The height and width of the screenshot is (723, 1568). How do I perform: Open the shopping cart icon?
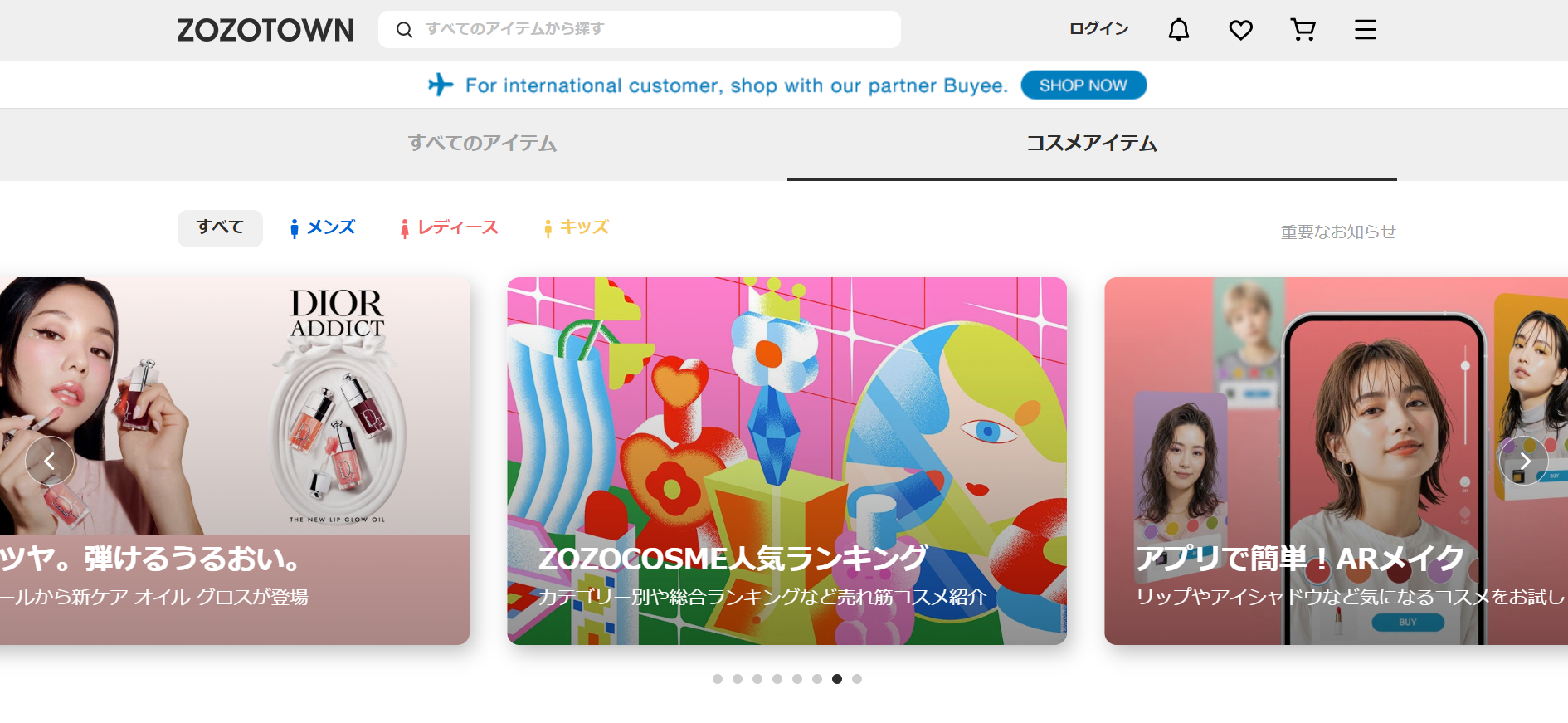1303,30
